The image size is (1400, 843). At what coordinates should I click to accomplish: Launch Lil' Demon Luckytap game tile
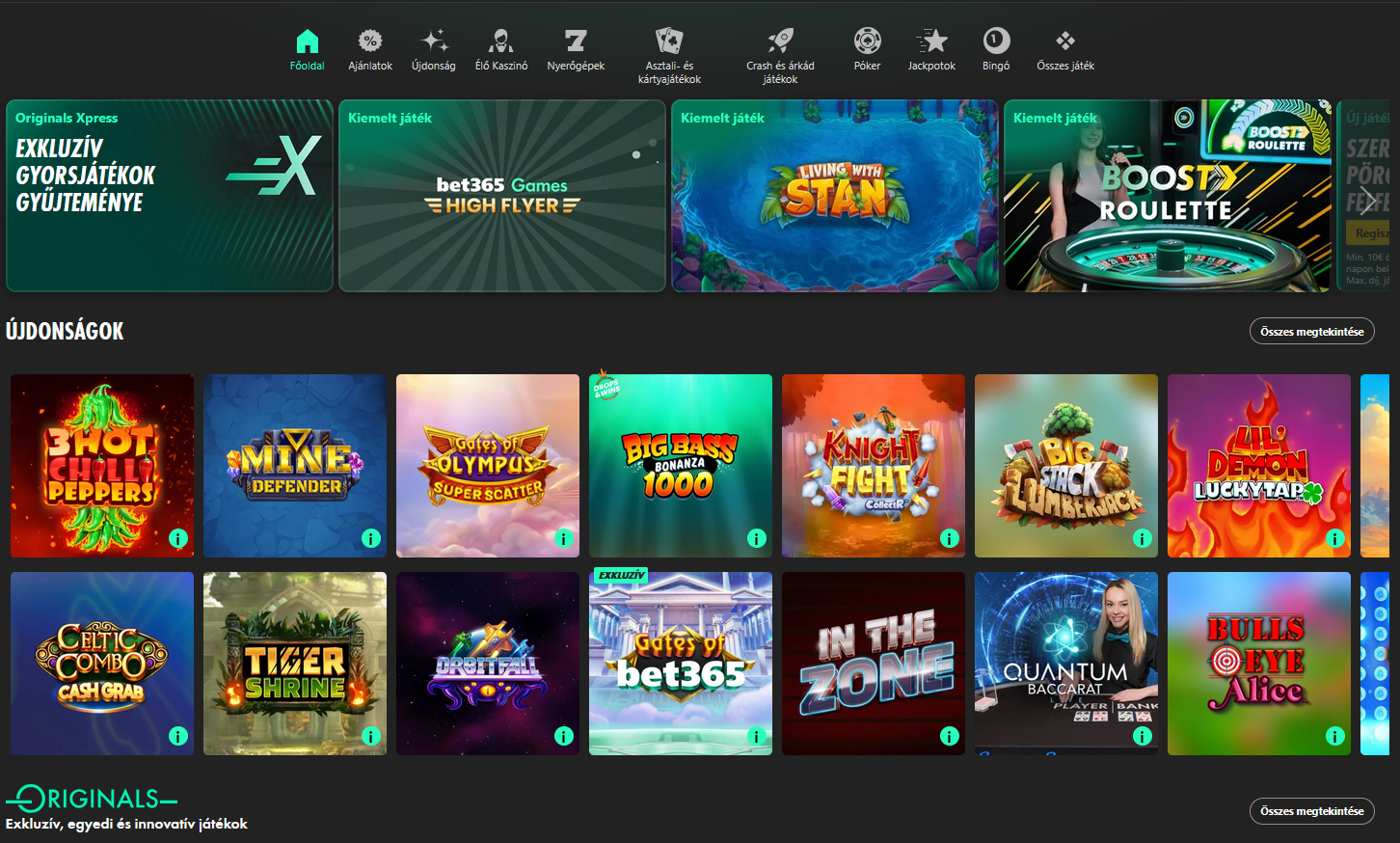coord(1259,466)
